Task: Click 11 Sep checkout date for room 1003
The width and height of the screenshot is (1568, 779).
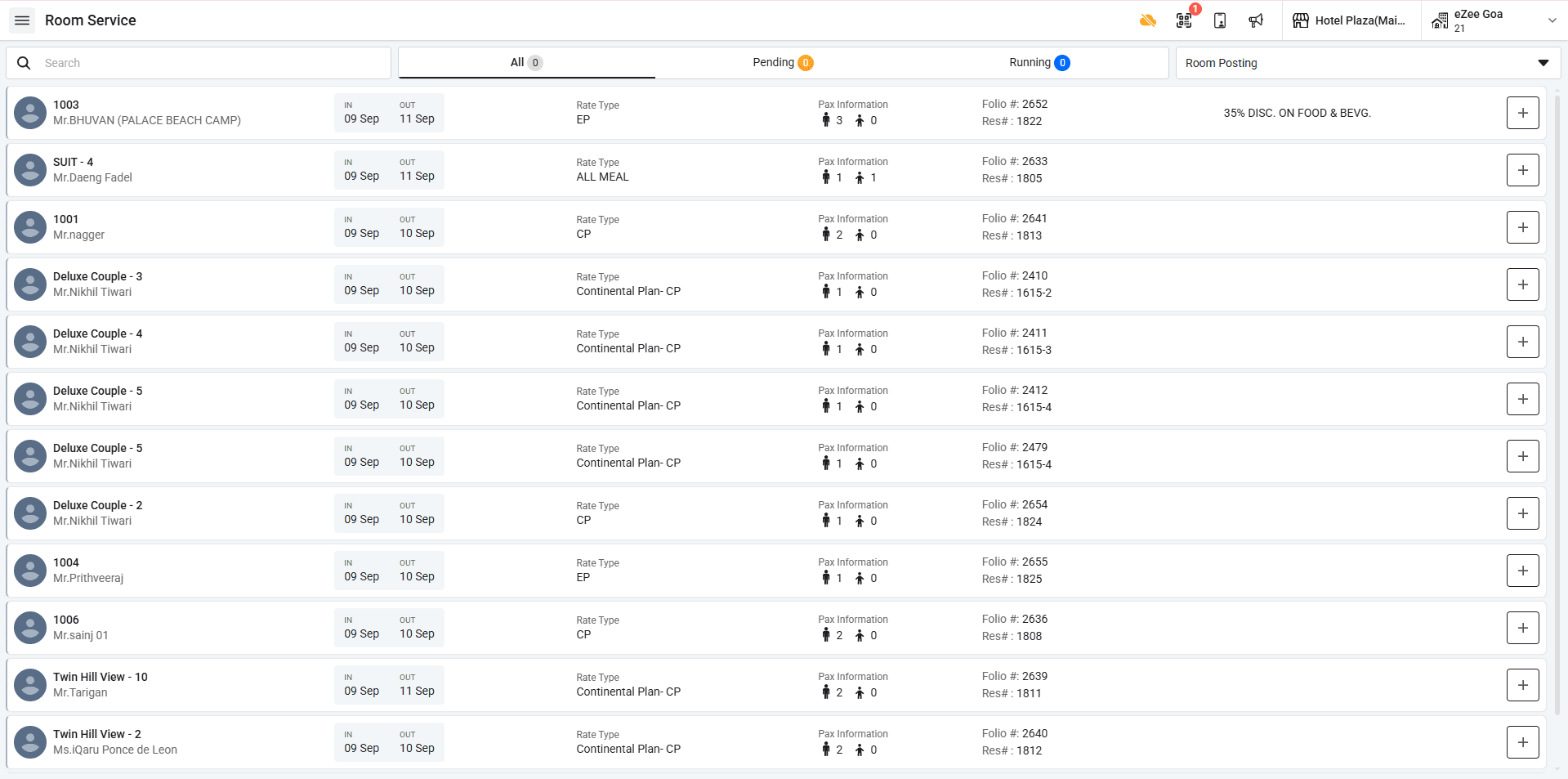Action: point(417,119)
